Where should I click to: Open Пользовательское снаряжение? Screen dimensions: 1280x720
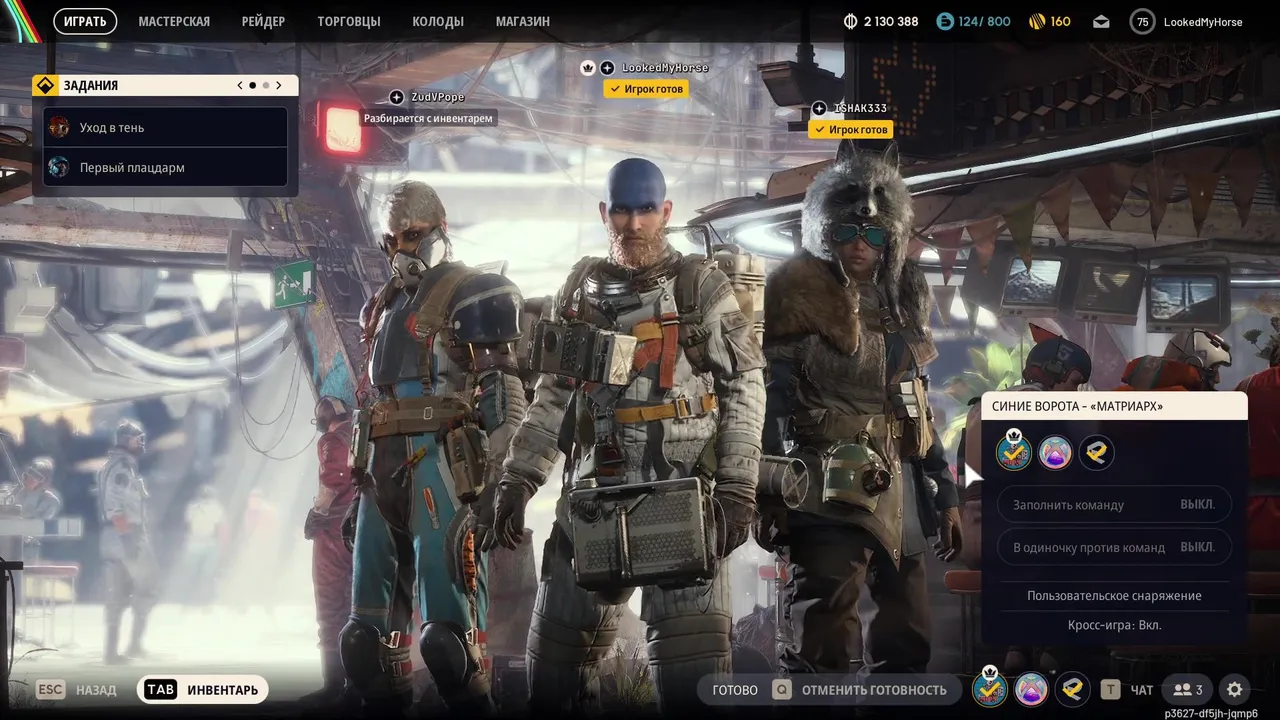click(x=1114, y=595)
